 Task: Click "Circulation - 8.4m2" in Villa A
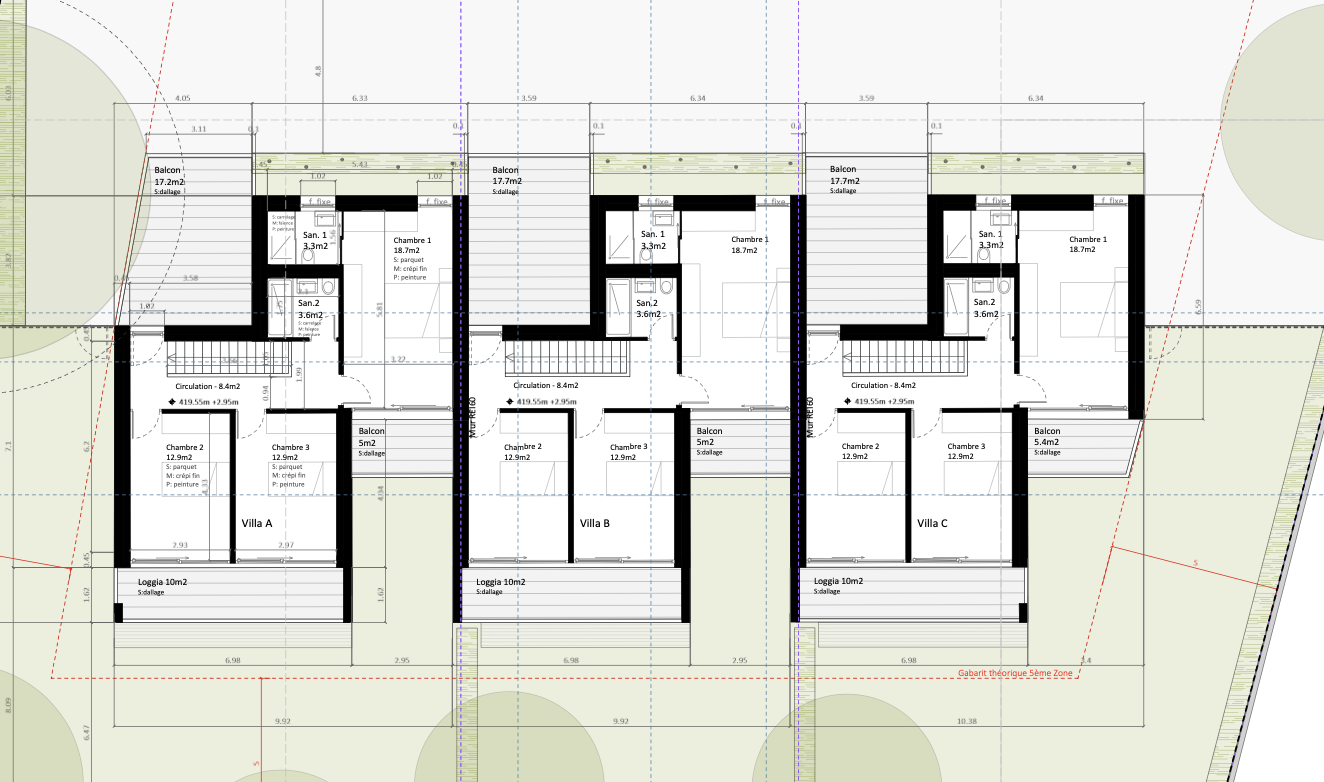pyautogui.click(x=208, y=386)
